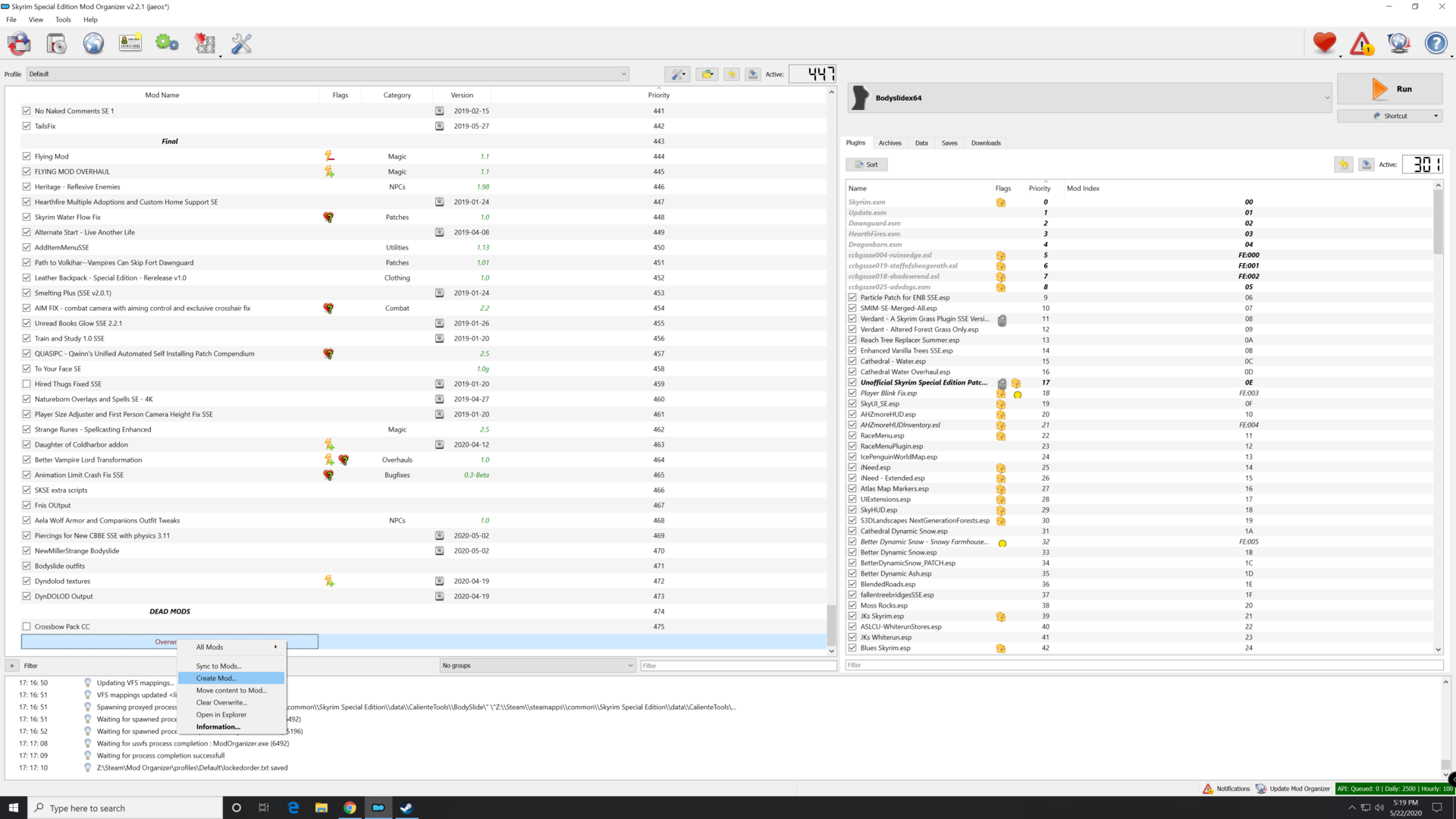Viewport: 1456px width, 819px height.
Task: Click the plugin list restore backup icon
Action: point(1344,165)
